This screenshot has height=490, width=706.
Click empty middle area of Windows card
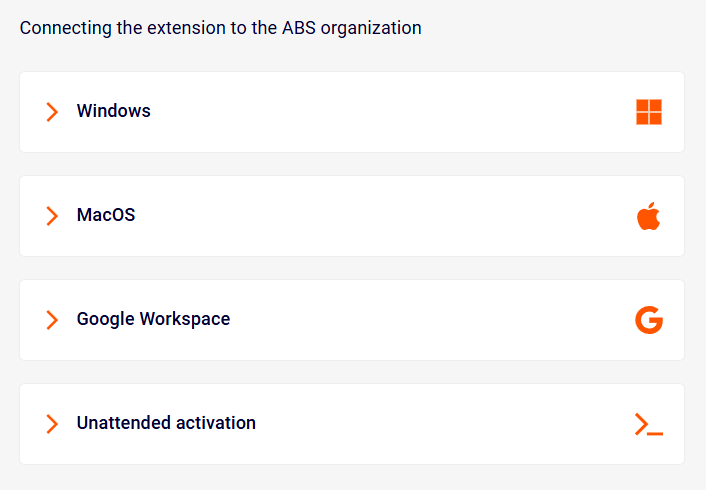(x=400, y=112)
